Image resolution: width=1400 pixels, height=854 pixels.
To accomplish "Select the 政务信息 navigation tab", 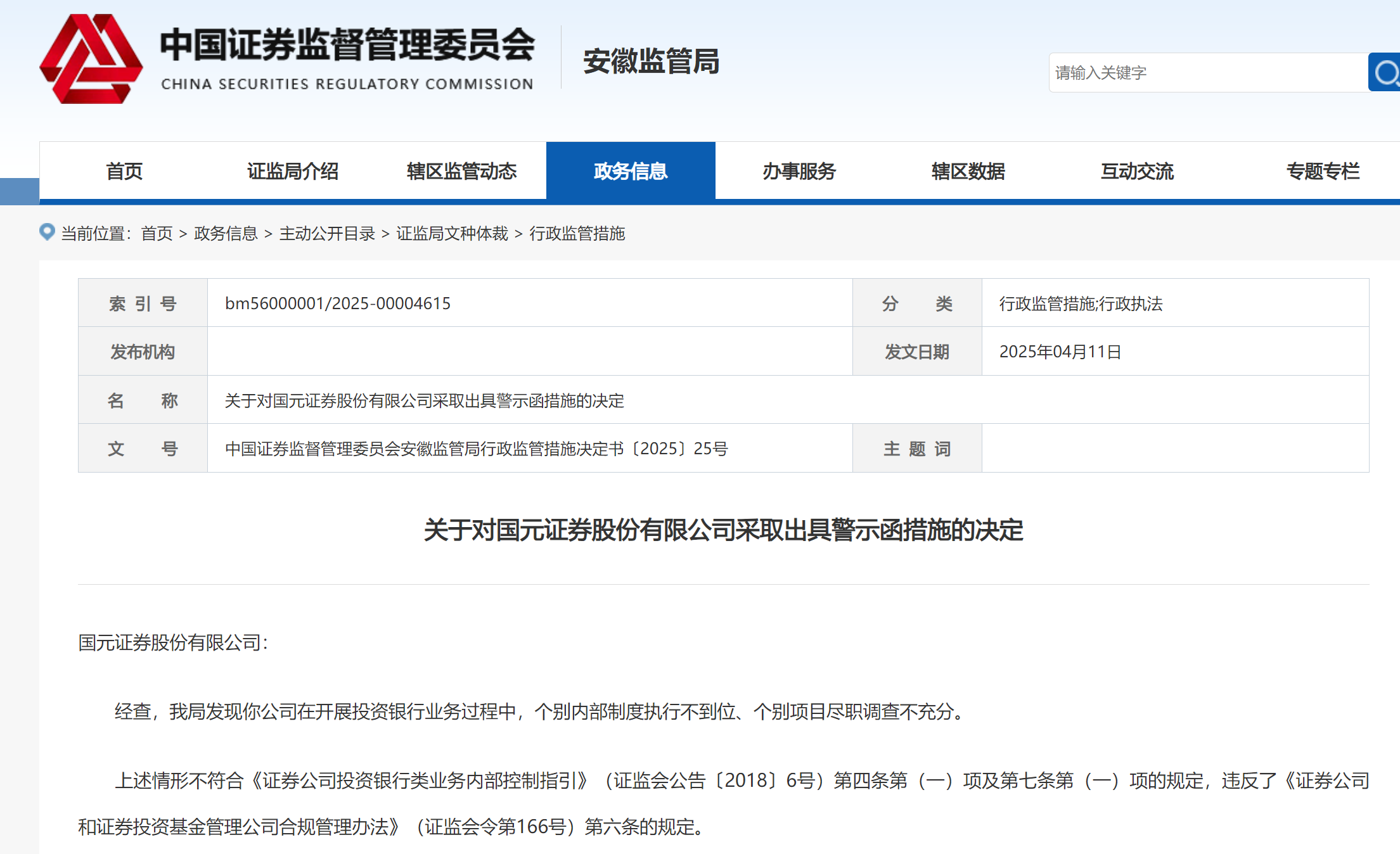I will pyautogui.click(x=630, y=171).
